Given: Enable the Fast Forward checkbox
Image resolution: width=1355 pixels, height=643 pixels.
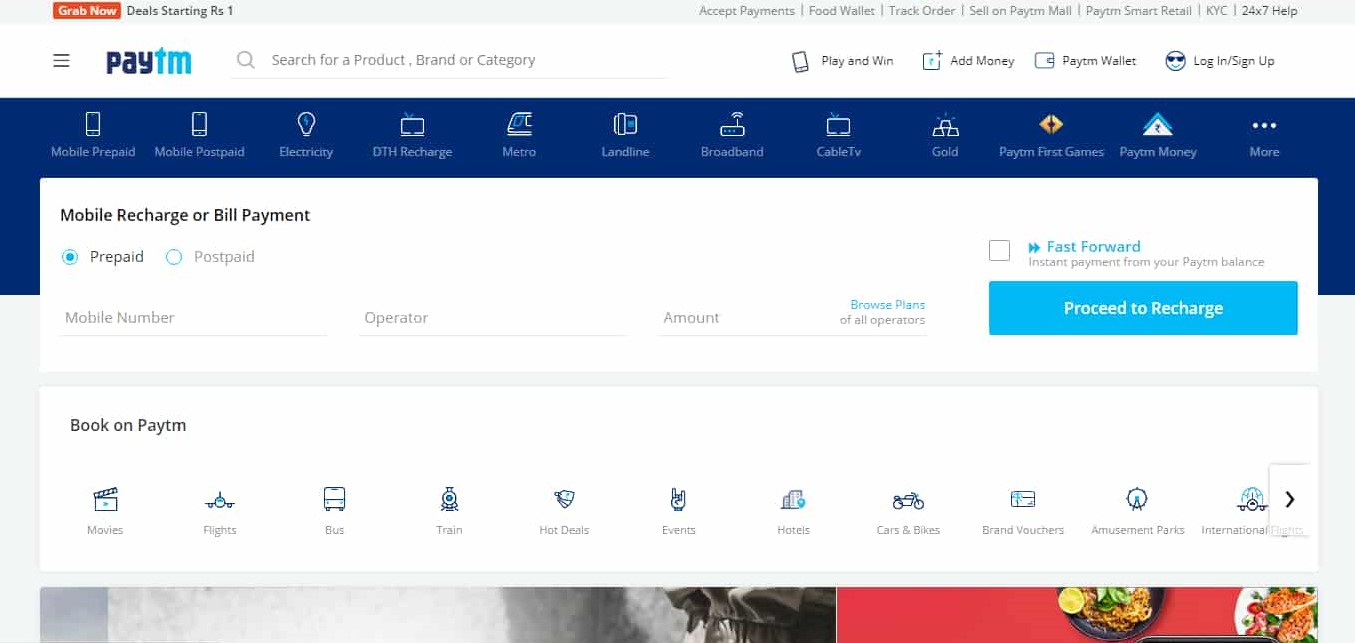Looking at the screenshot, I should coord(999,250).
